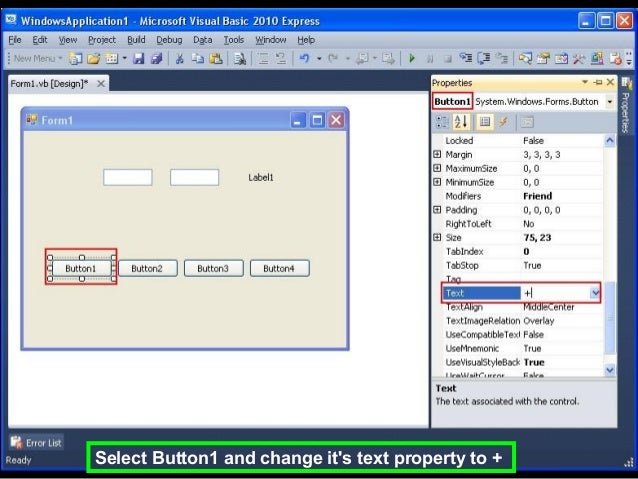Close the Form1.vb [Design] tab
638x479 pixels.
pos(101,84)
